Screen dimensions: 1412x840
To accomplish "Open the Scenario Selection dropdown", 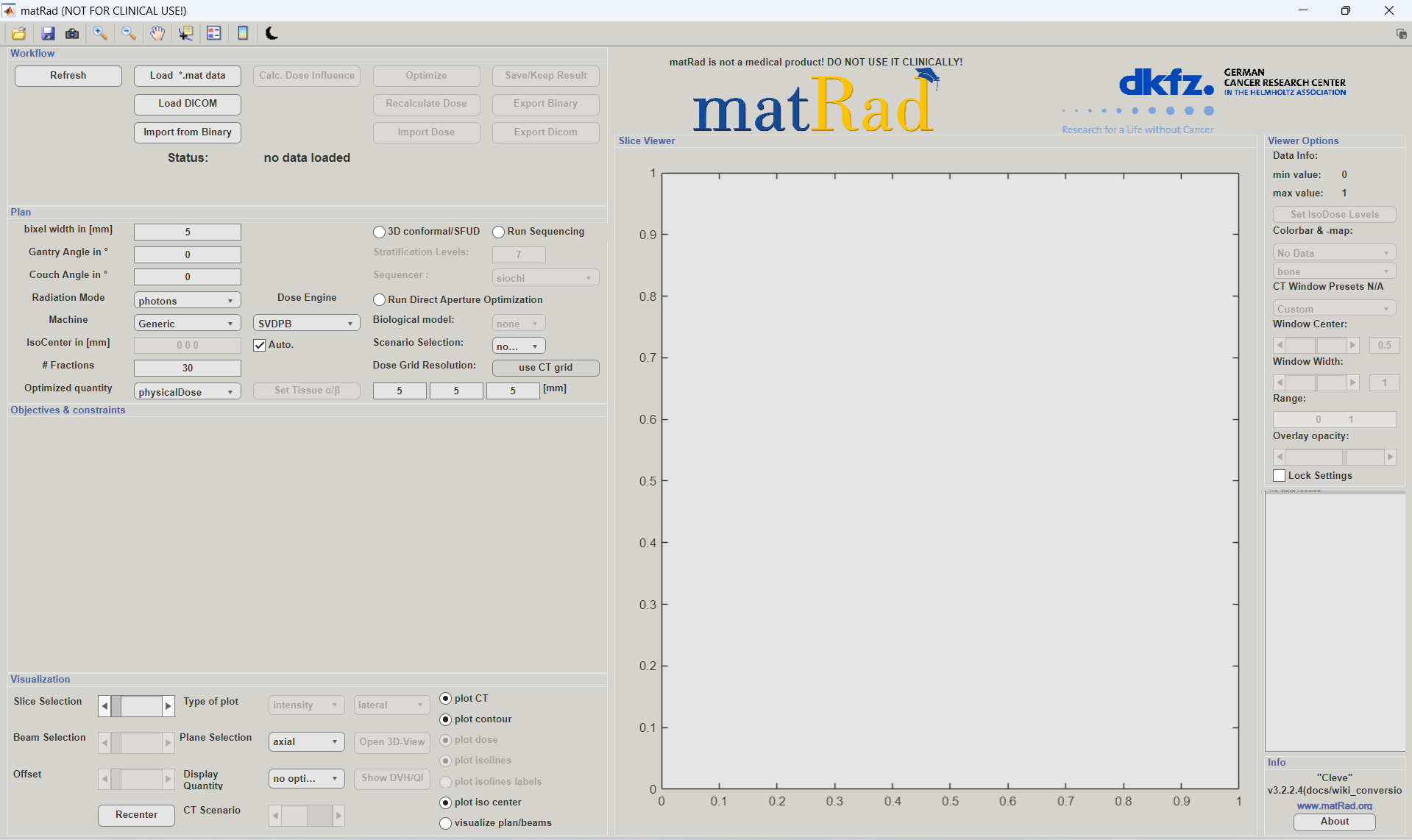I will (x=519, y=346).
